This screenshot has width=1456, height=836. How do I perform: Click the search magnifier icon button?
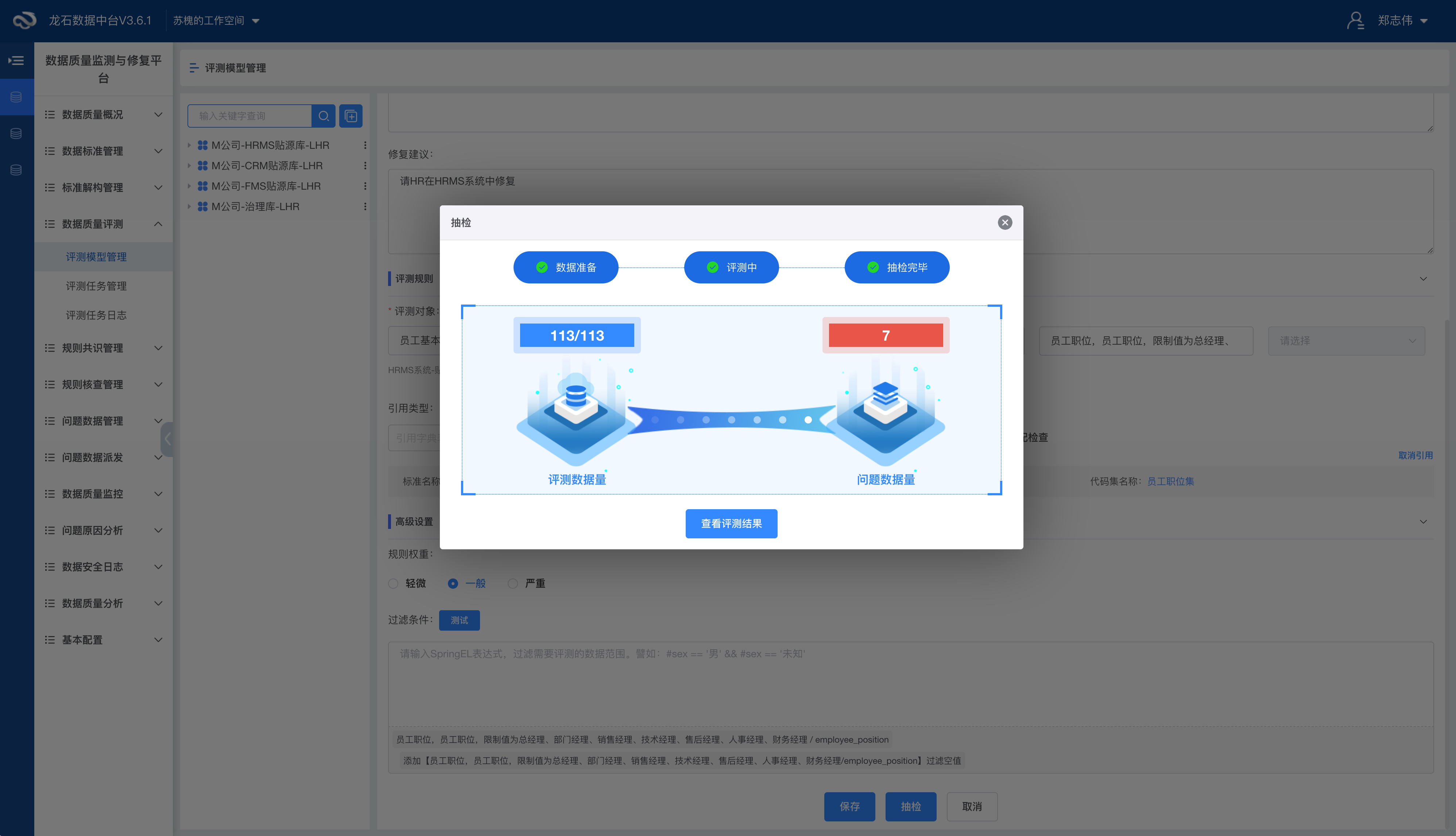tap(323, 116)
